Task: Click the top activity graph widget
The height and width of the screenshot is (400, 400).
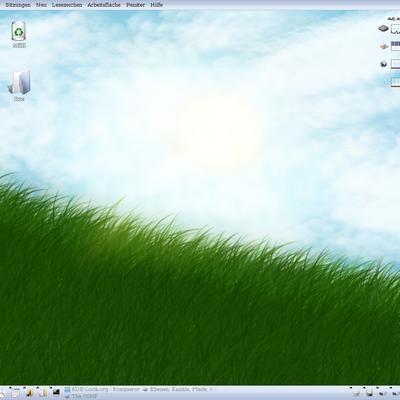Action: (x=395, y=29)
